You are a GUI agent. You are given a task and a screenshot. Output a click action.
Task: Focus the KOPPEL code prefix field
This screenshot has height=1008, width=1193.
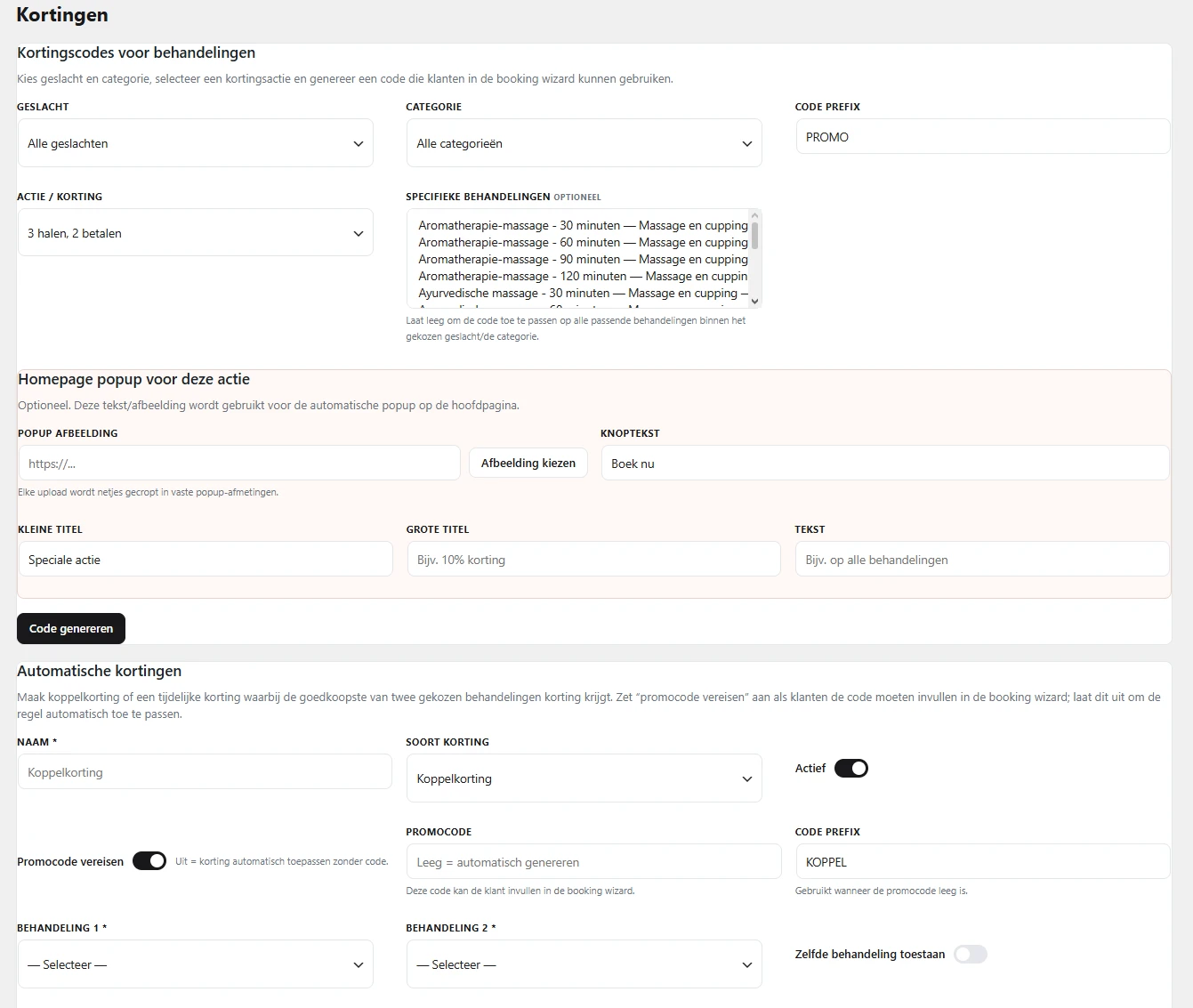tap(982, 862)
